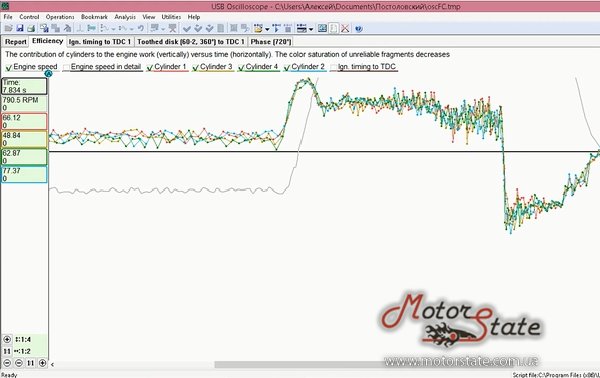
Task: Open the Analysis menu
Action: (x=125, y=17)
